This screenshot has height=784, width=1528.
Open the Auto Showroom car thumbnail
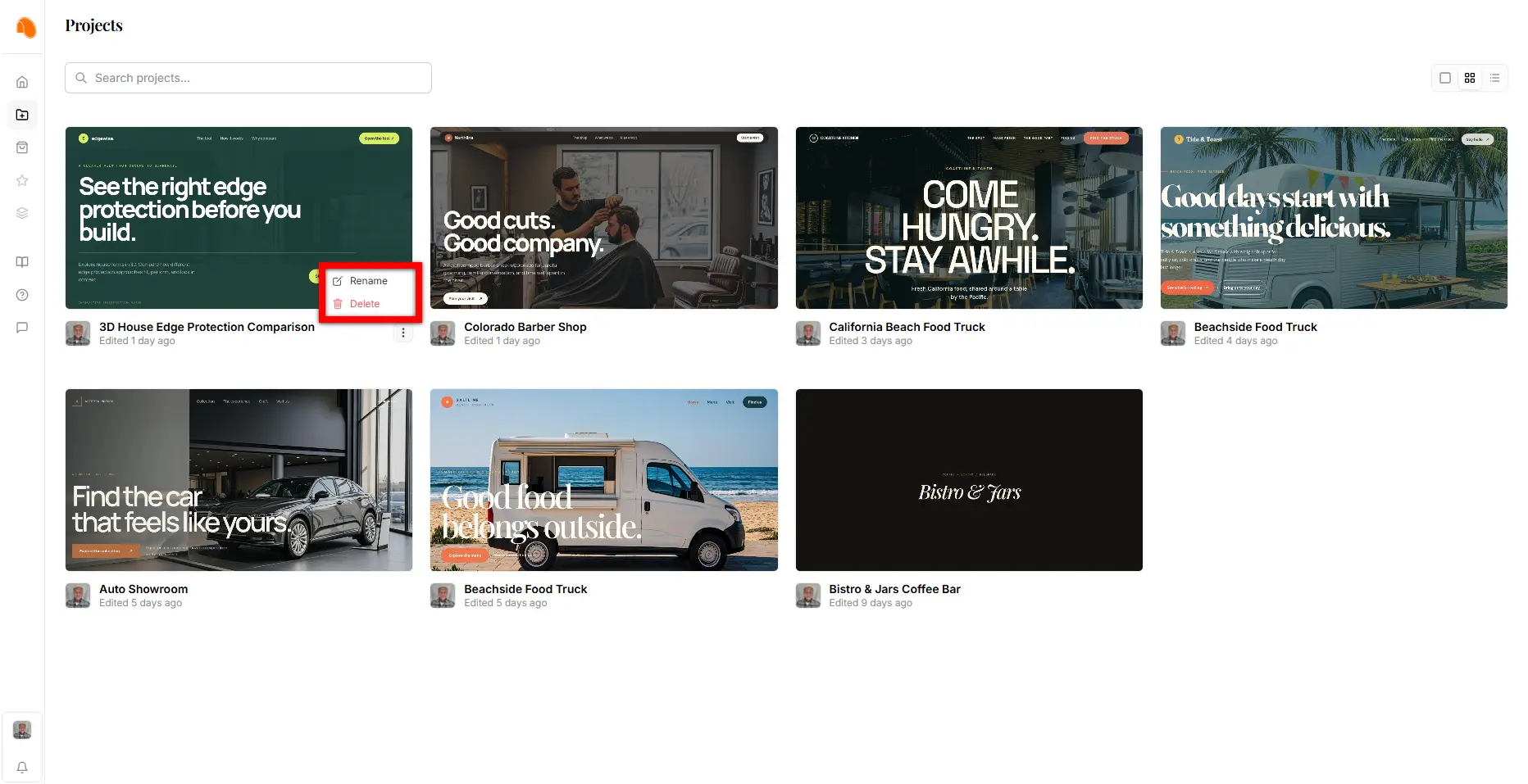click(x=239, y=480)
